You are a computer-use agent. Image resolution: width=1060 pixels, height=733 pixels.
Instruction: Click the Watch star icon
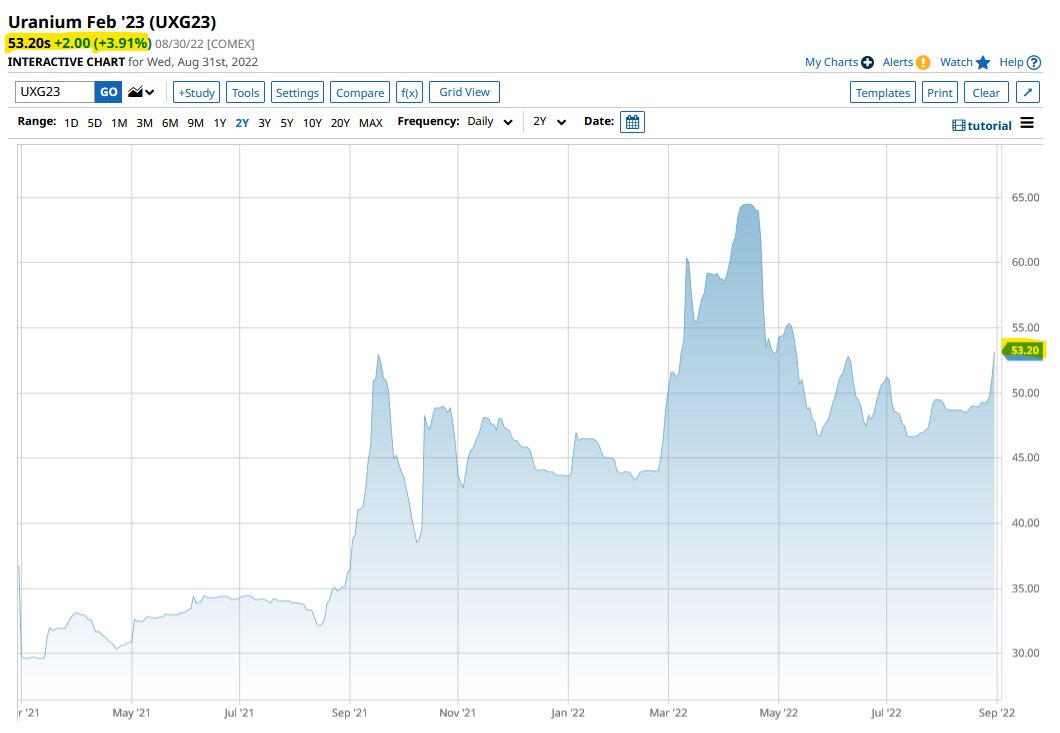point(983,62)
